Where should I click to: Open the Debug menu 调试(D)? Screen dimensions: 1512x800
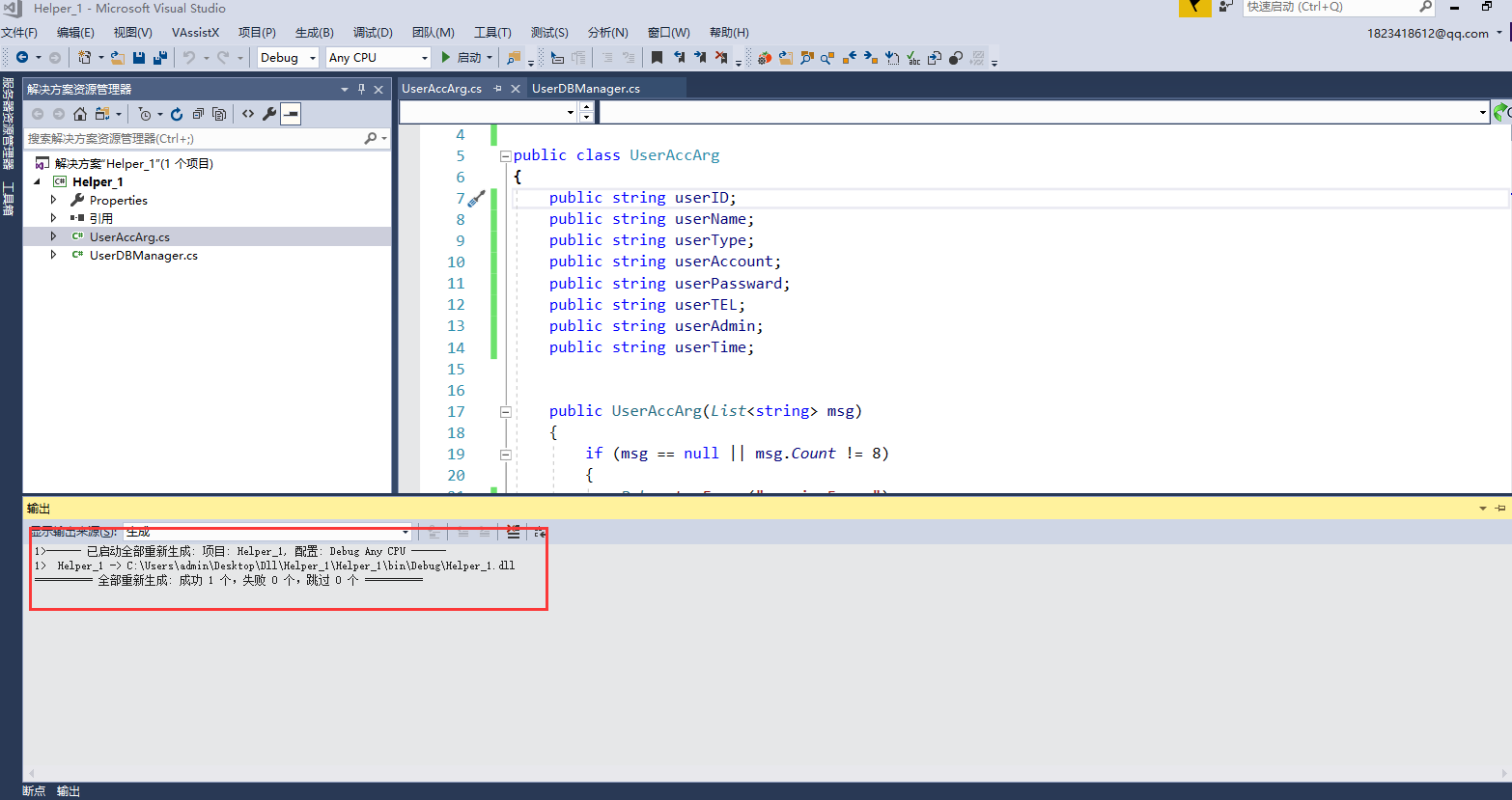(373, 33)
